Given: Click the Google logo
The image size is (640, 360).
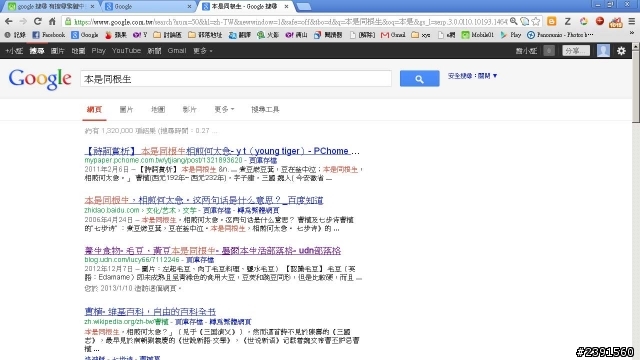Looking at the screenshot, I should [40, 79].
